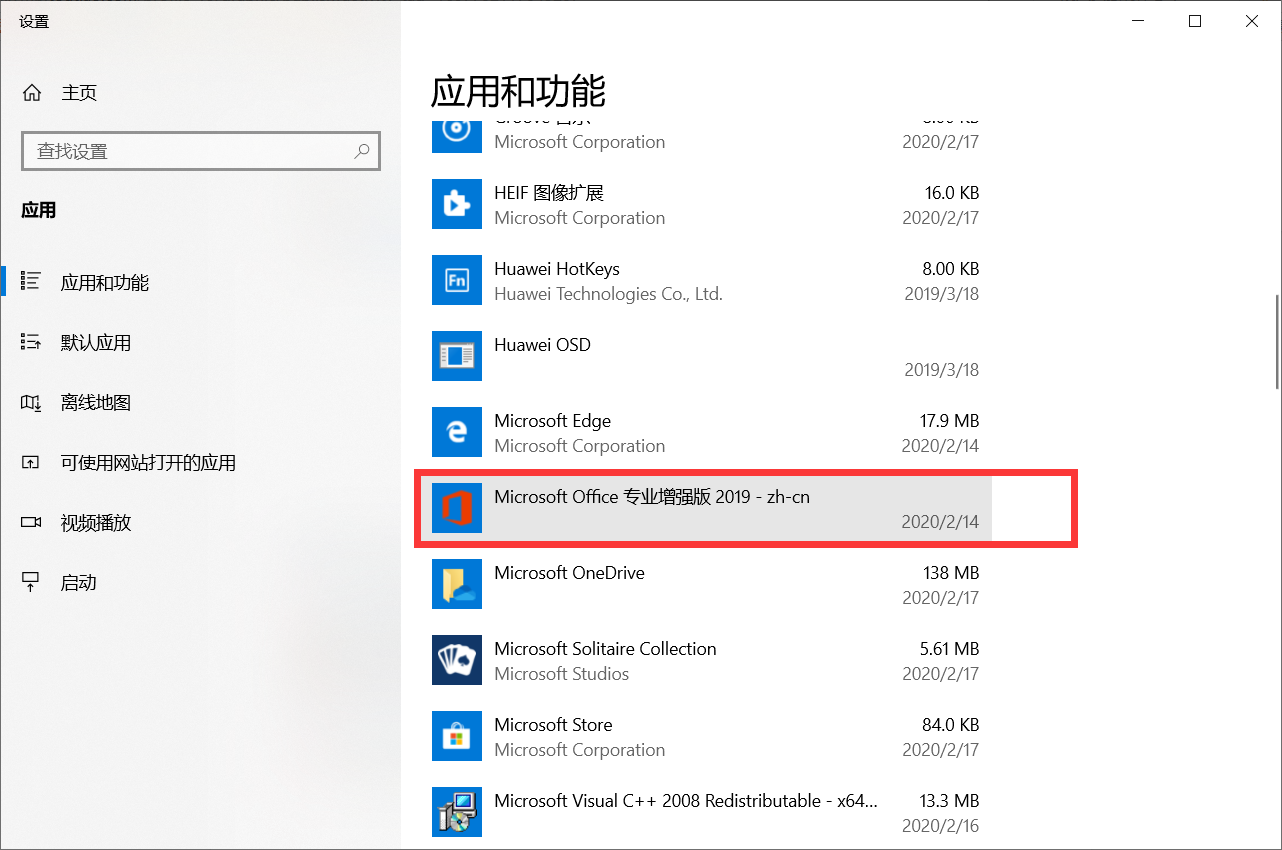Click the 默认应用 sidebar icon
Viewport: 1282px width, 850px height.
tap(31, 342)
